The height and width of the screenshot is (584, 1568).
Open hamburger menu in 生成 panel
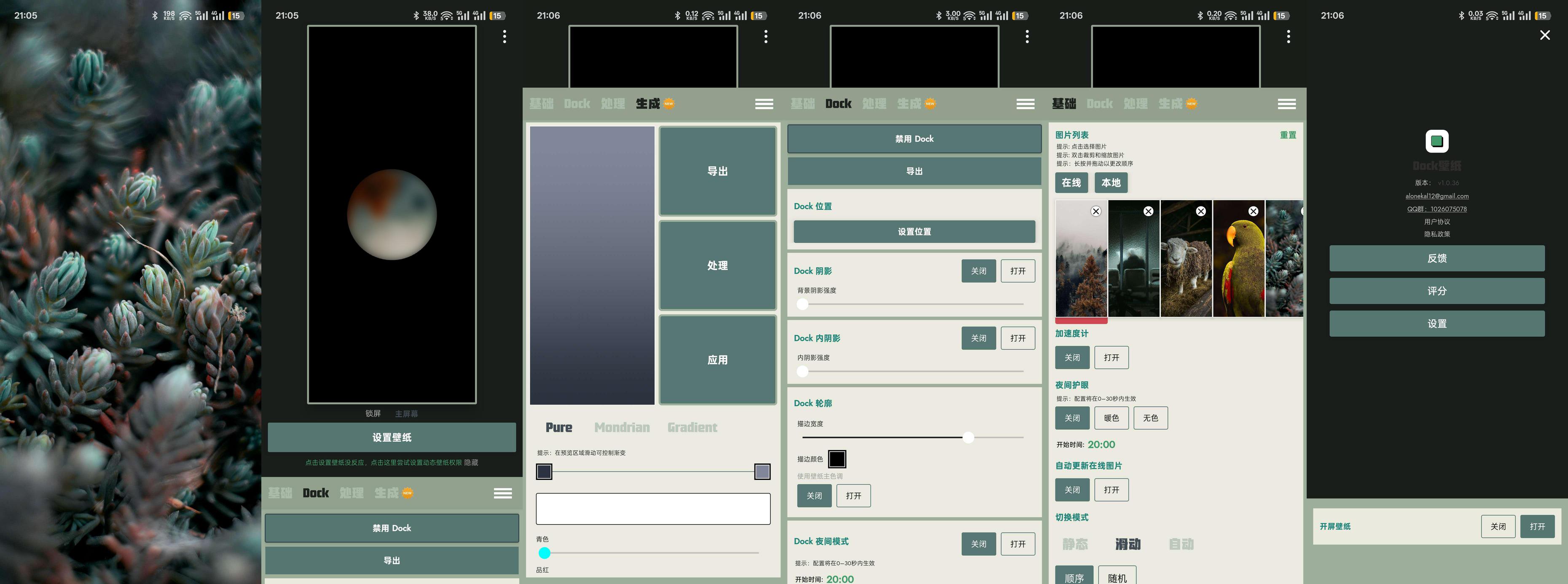click(x=764, y=104)
